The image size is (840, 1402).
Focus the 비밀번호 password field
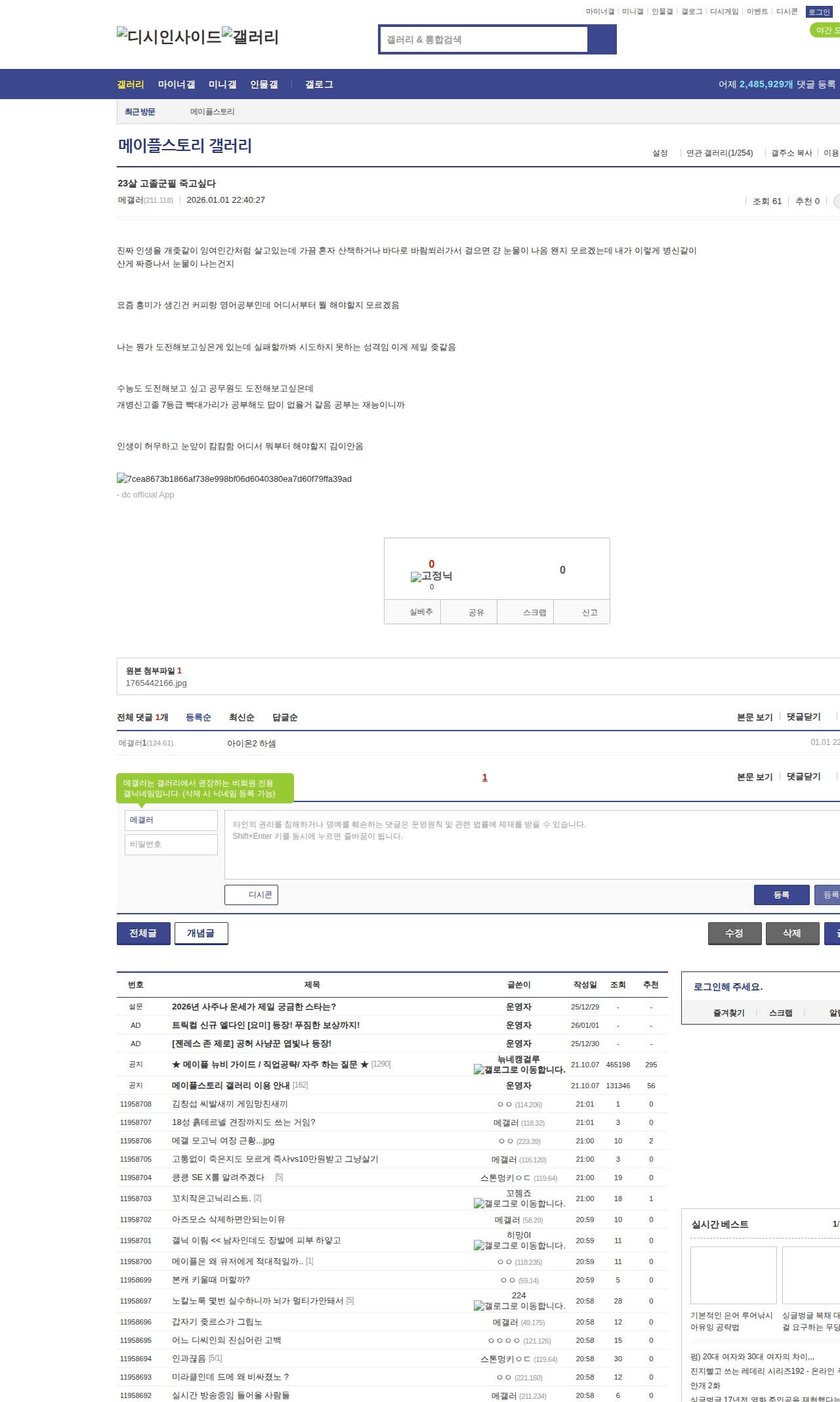[x=171, y=845]
